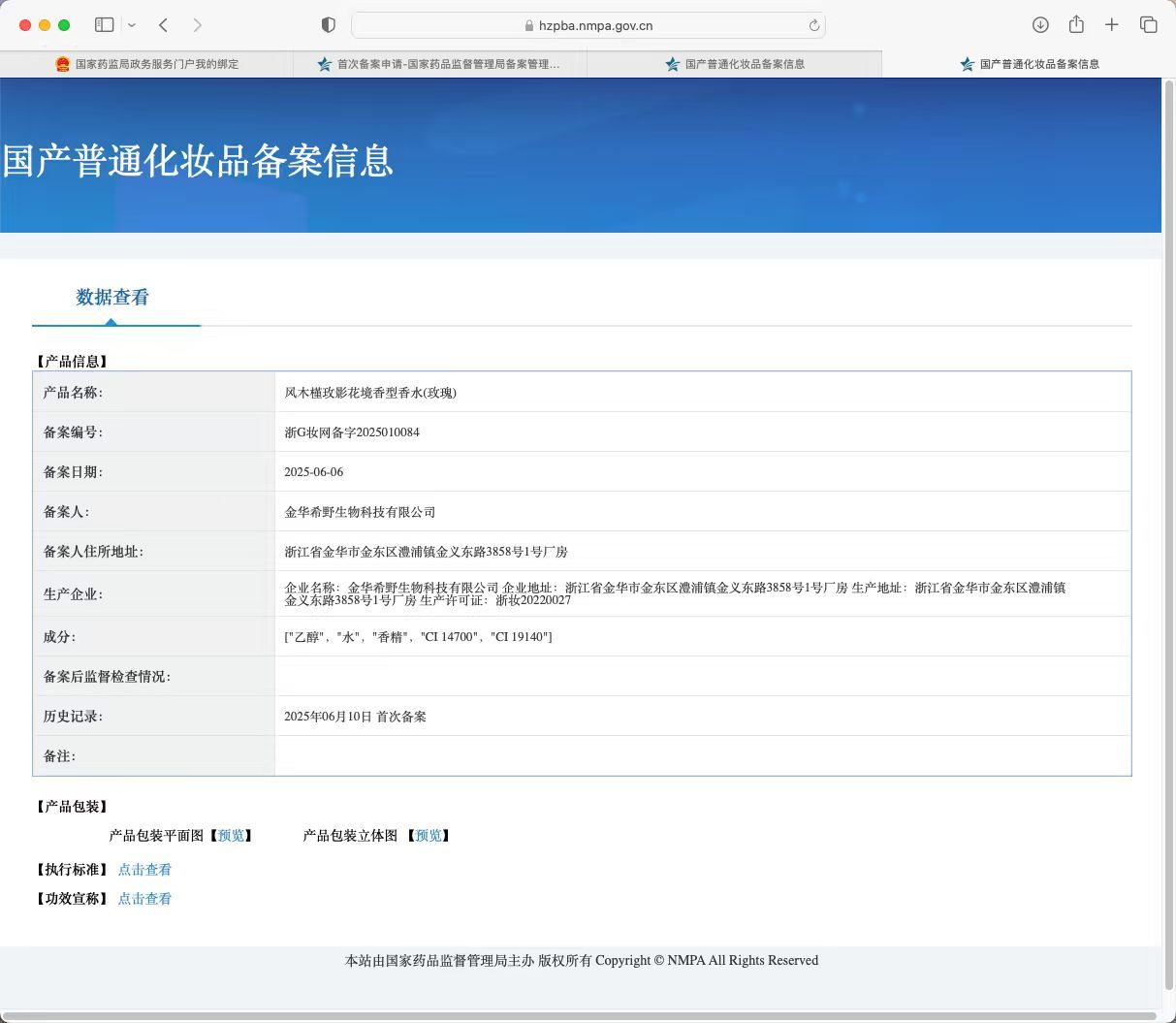
Task: Open 点击查看 beside 功效宣称
Action: point(144,899)
